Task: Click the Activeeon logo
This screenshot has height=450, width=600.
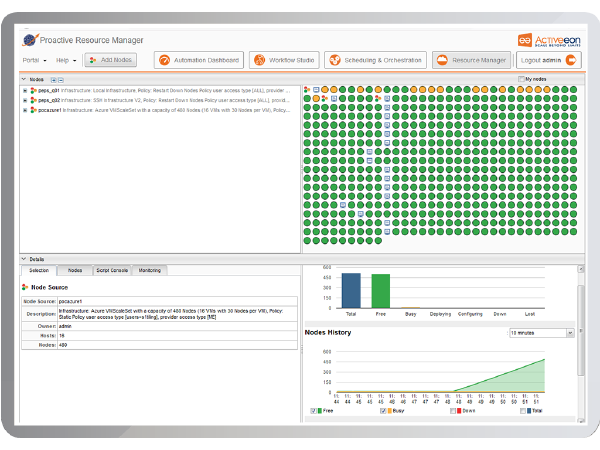Action: [x=549, y=40]
